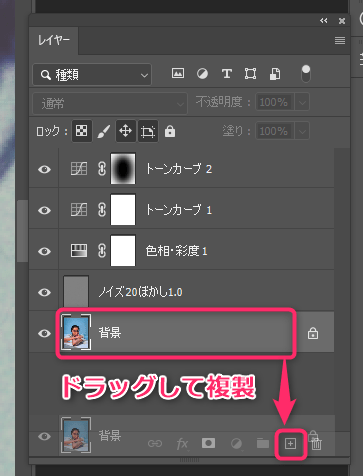Toggle mask link on トーンカーブ 2
The image size is (363, 476).
click(102, 169)
